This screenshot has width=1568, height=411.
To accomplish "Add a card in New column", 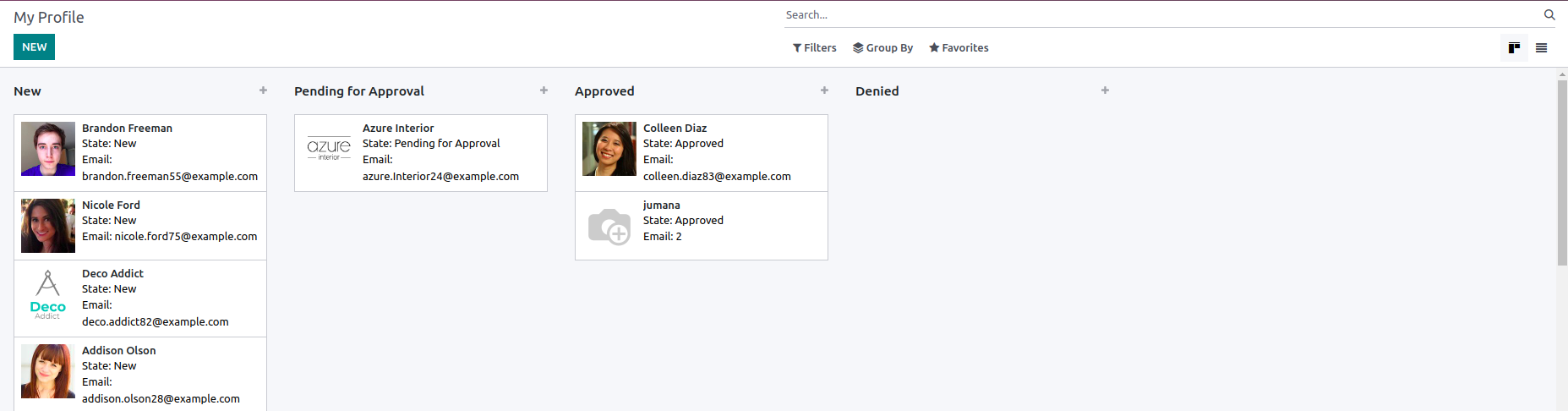I will tap(263, 90).
